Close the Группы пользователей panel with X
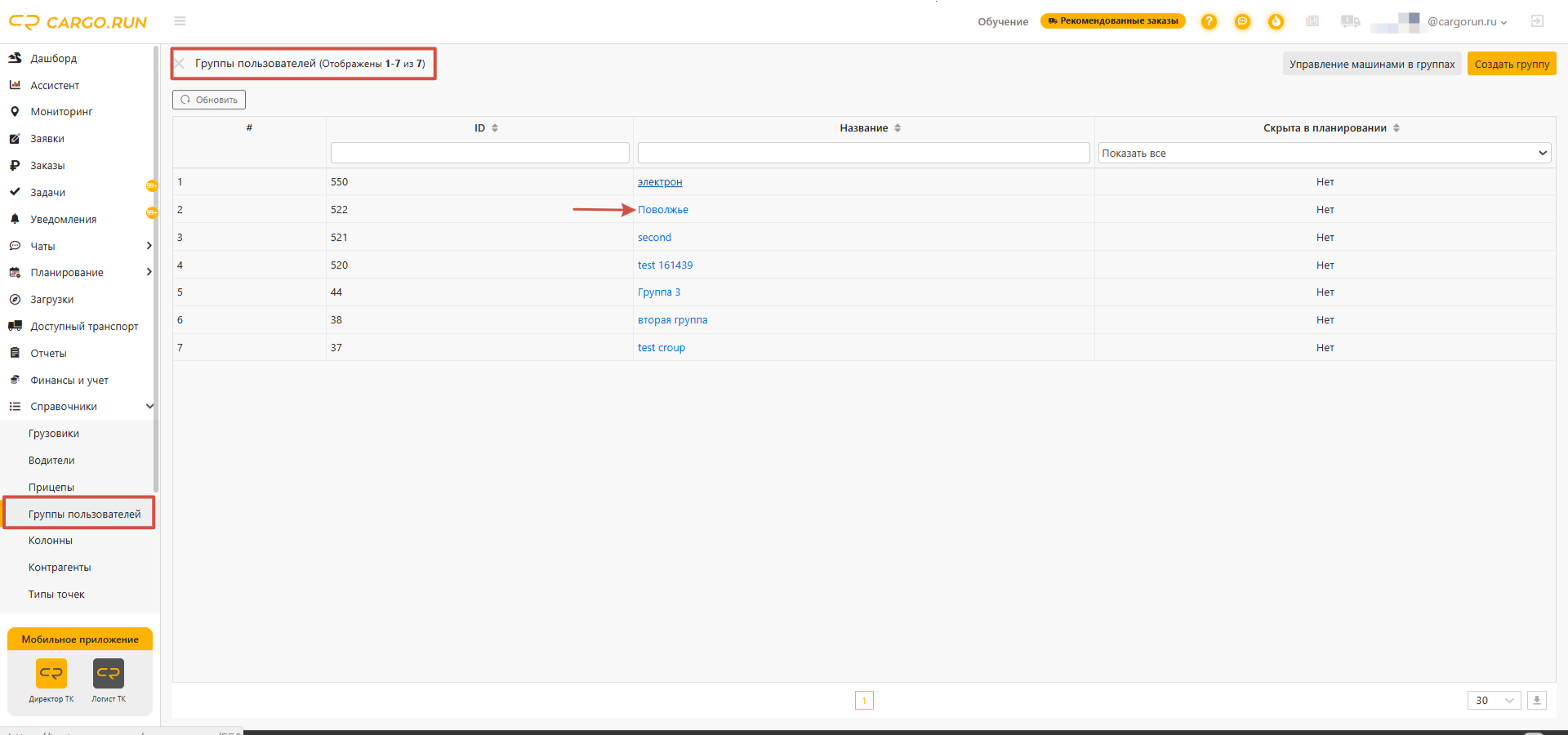Screen dimensions: 1568x735 (180, 64)
